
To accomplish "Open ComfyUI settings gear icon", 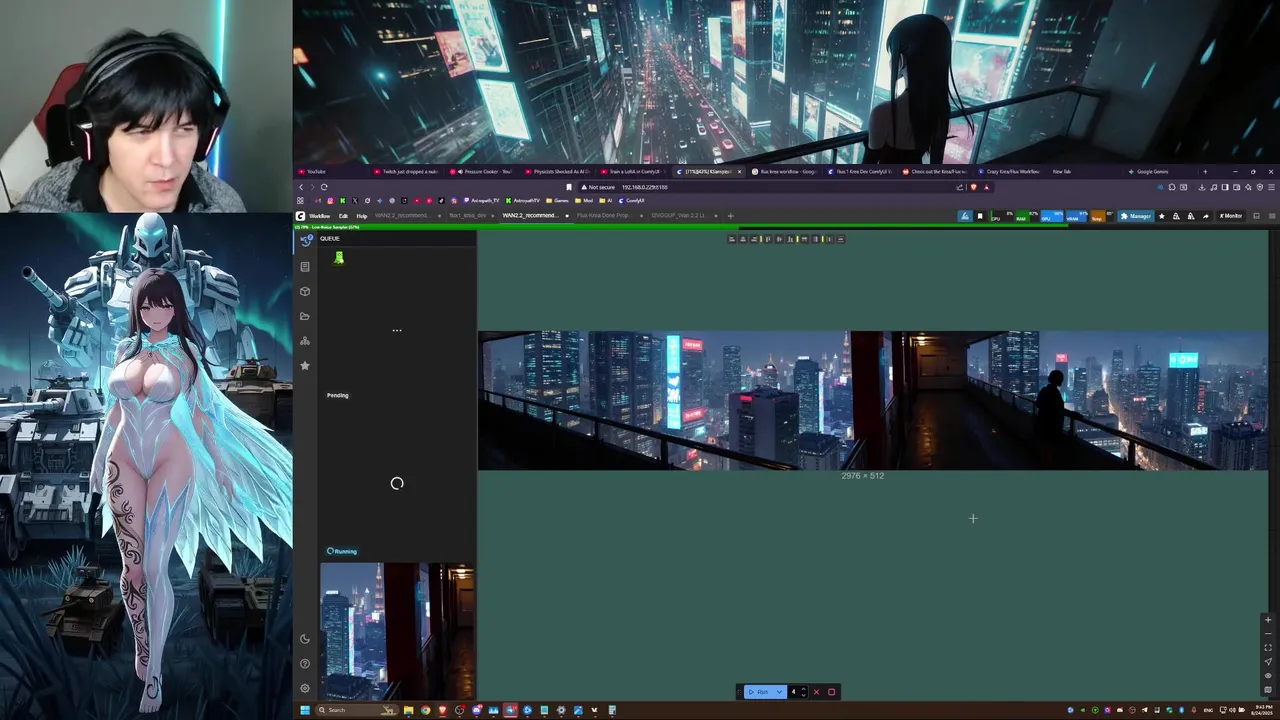I will pyautogui.click(x=305, y=688).
